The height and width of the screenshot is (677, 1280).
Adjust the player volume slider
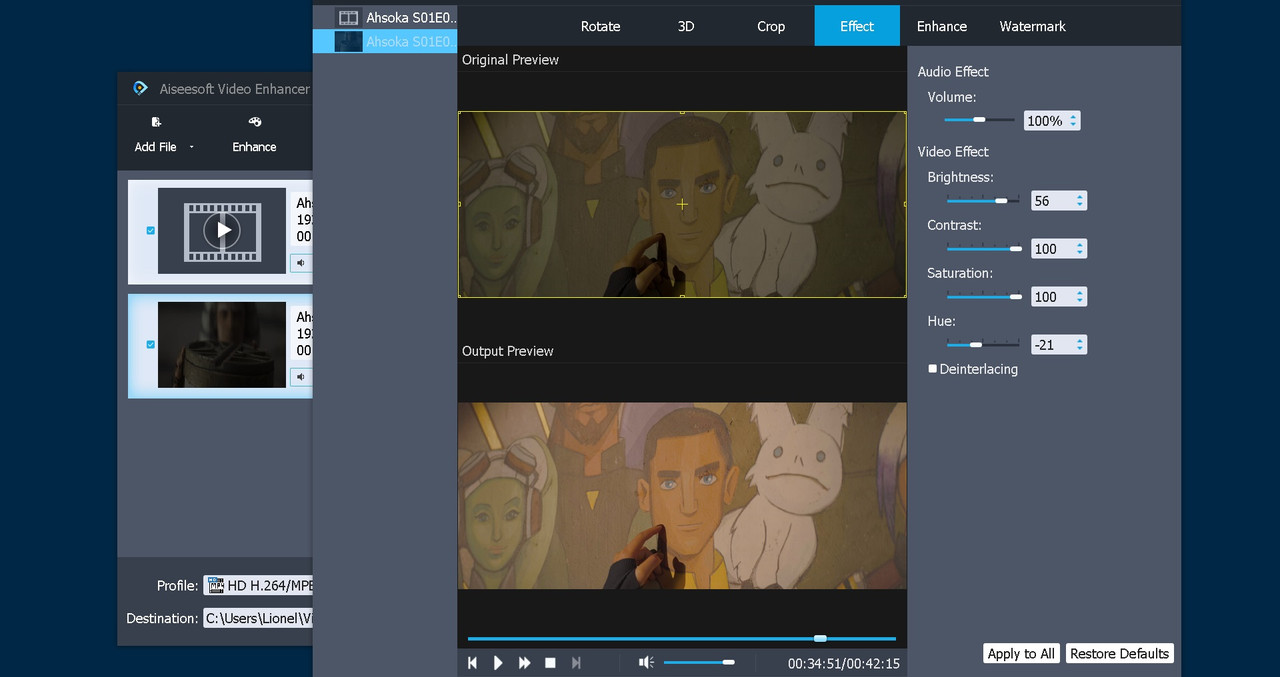tap(699, 662)
